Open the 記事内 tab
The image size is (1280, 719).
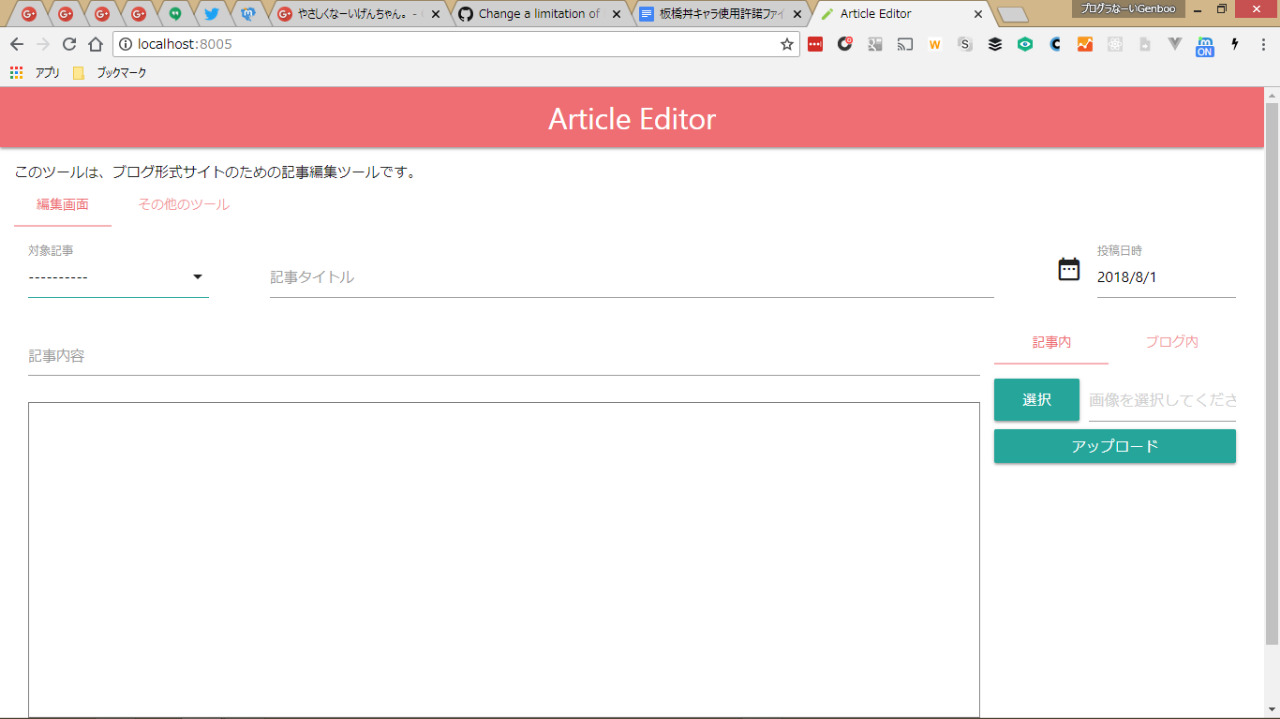click(x=1051, y=342)
